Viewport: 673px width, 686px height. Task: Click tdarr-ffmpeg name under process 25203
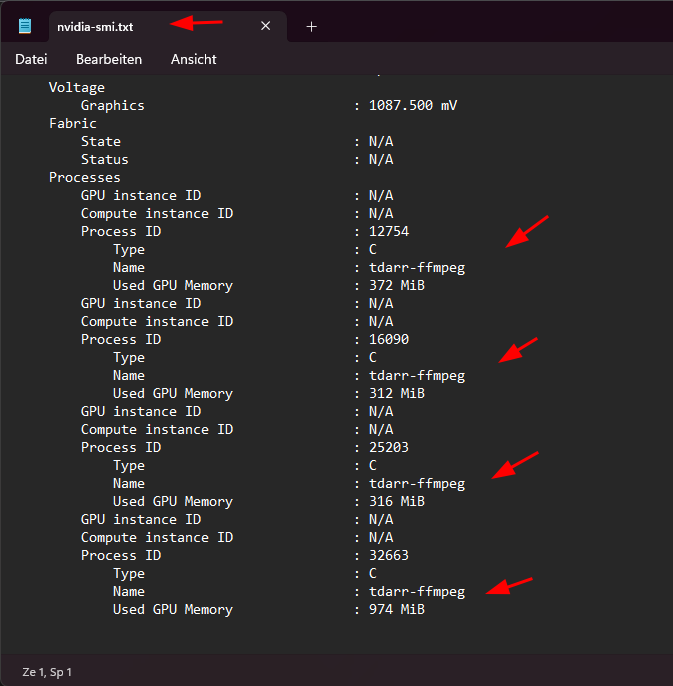(x=417, y=483)
